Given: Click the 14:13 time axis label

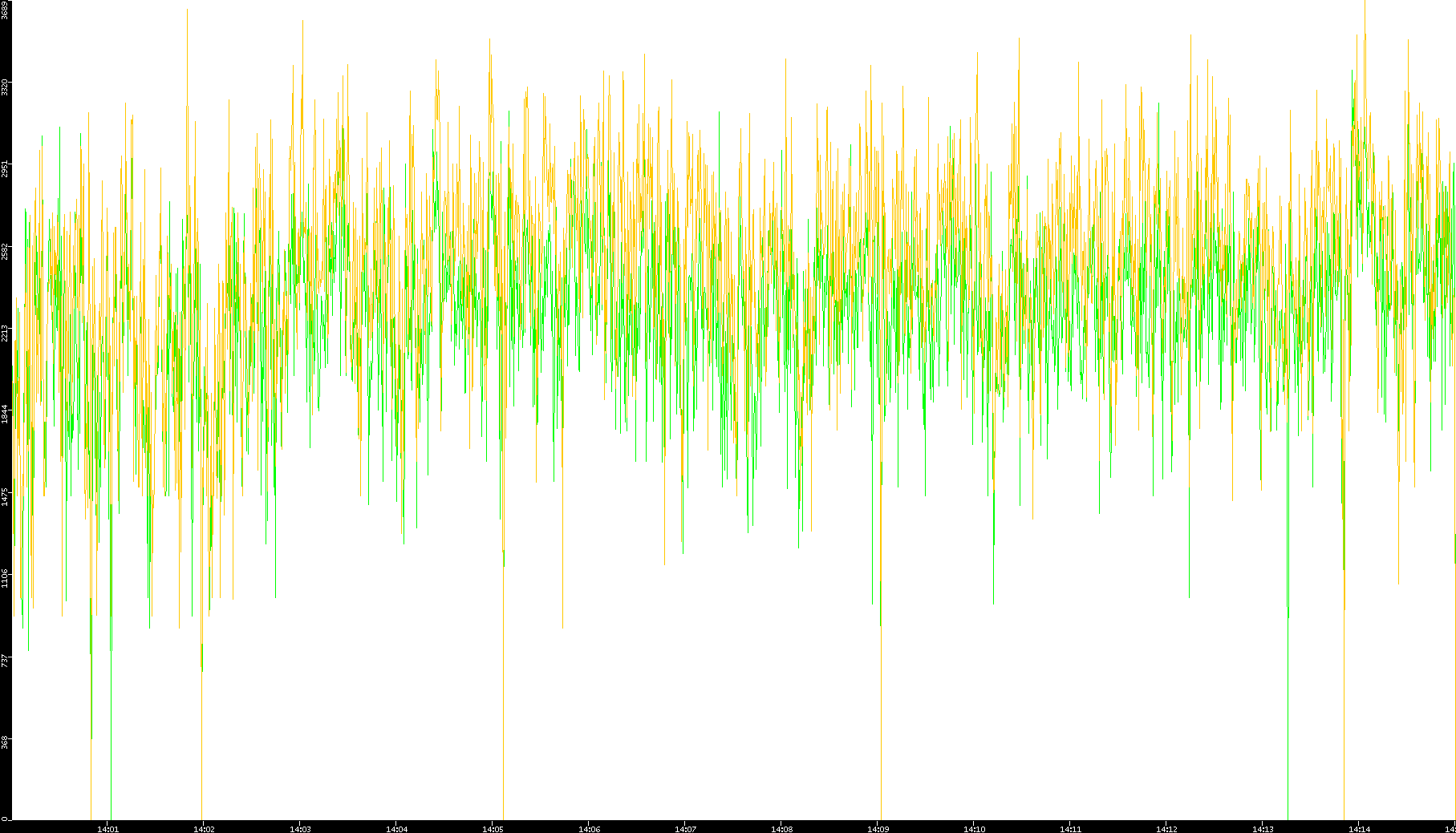Looking at the screenshot, I should pyautogui.click(x=1263, y=829).
